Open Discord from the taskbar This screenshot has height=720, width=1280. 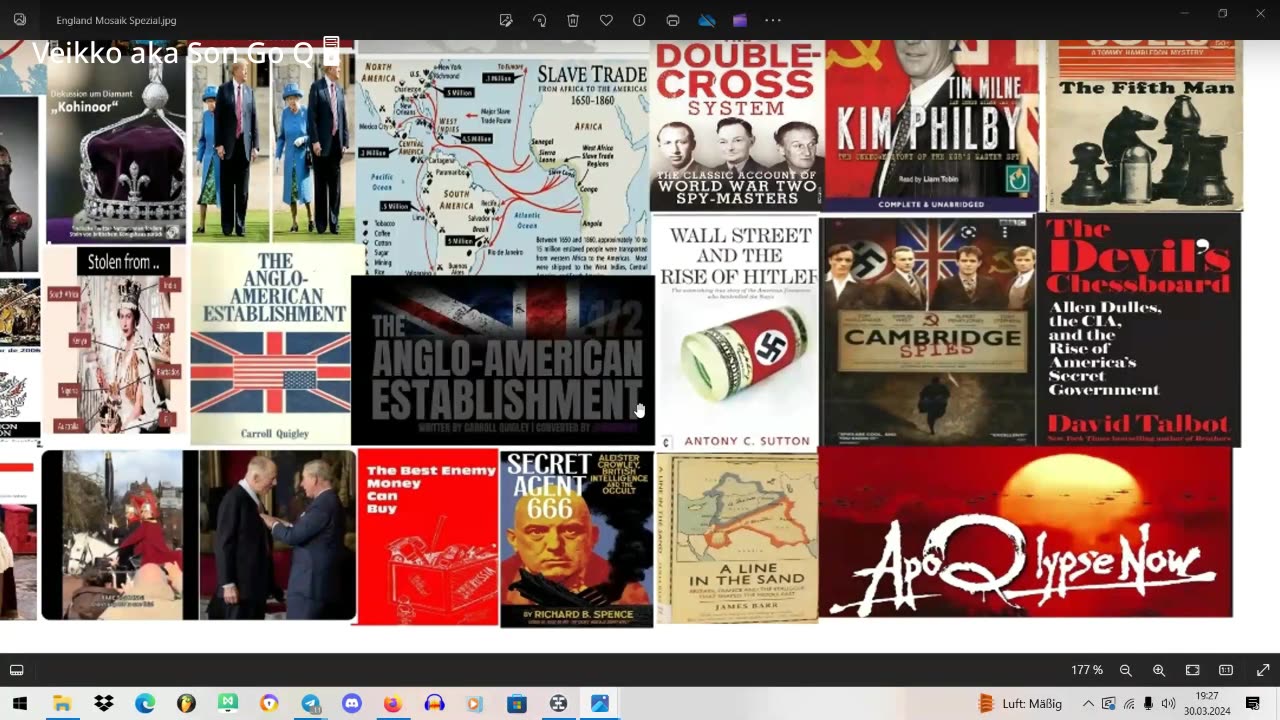pyautogui.click(x=352, y=704)
